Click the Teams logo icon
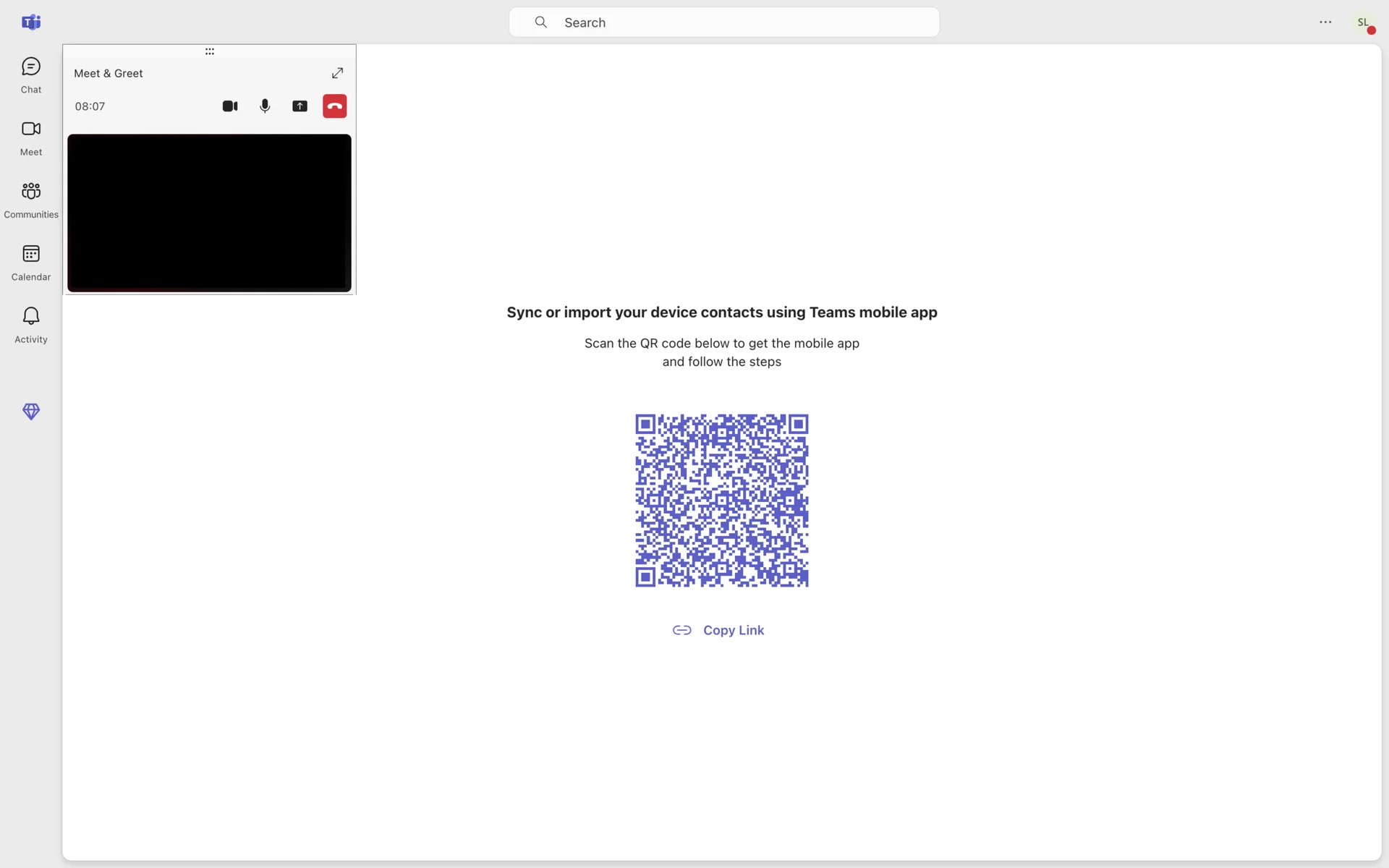1389x868 pixels. click(31, 22)
